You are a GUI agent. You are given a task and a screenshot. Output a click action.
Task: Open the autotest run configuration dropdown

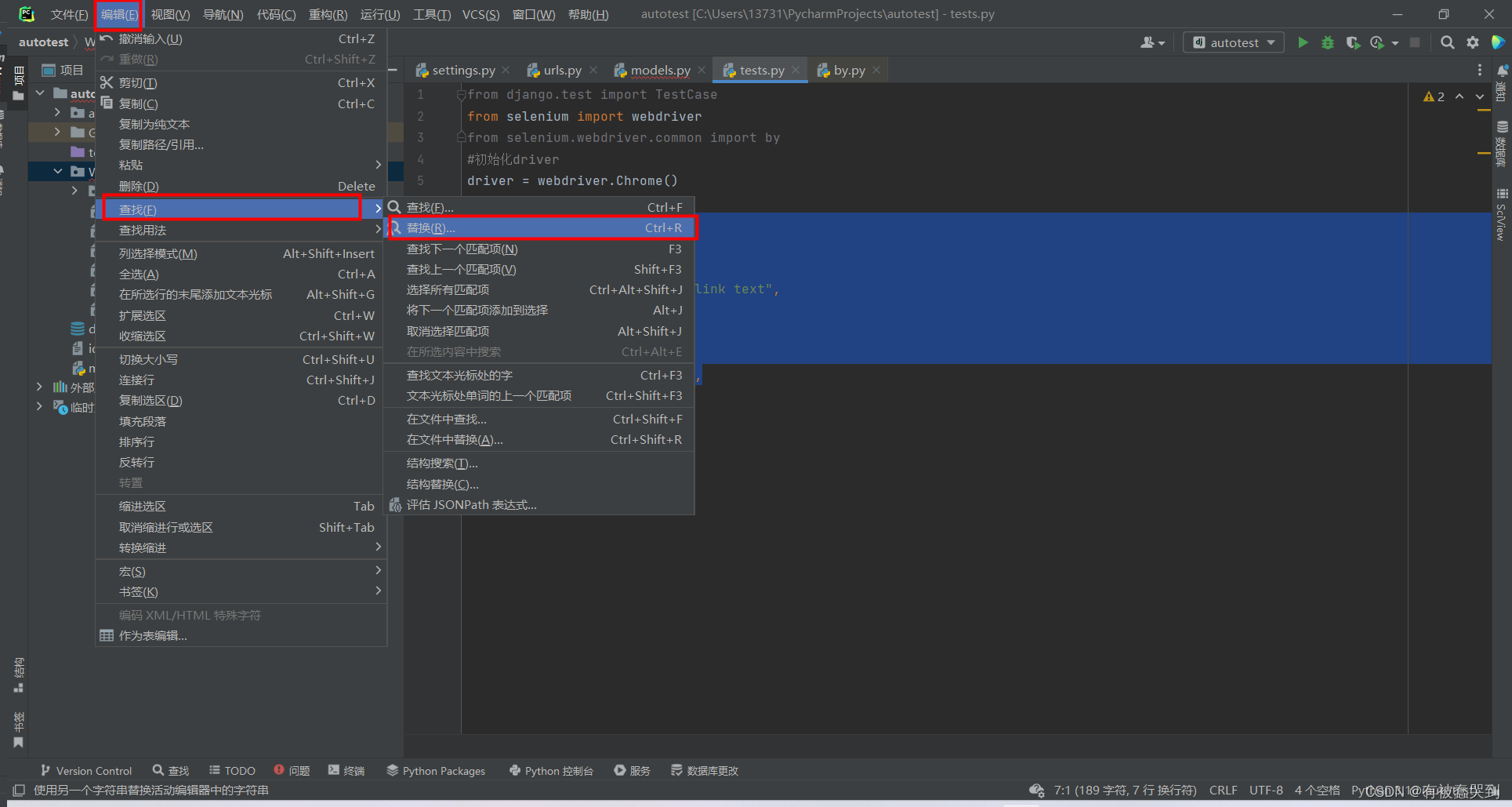click(1233, 42)
